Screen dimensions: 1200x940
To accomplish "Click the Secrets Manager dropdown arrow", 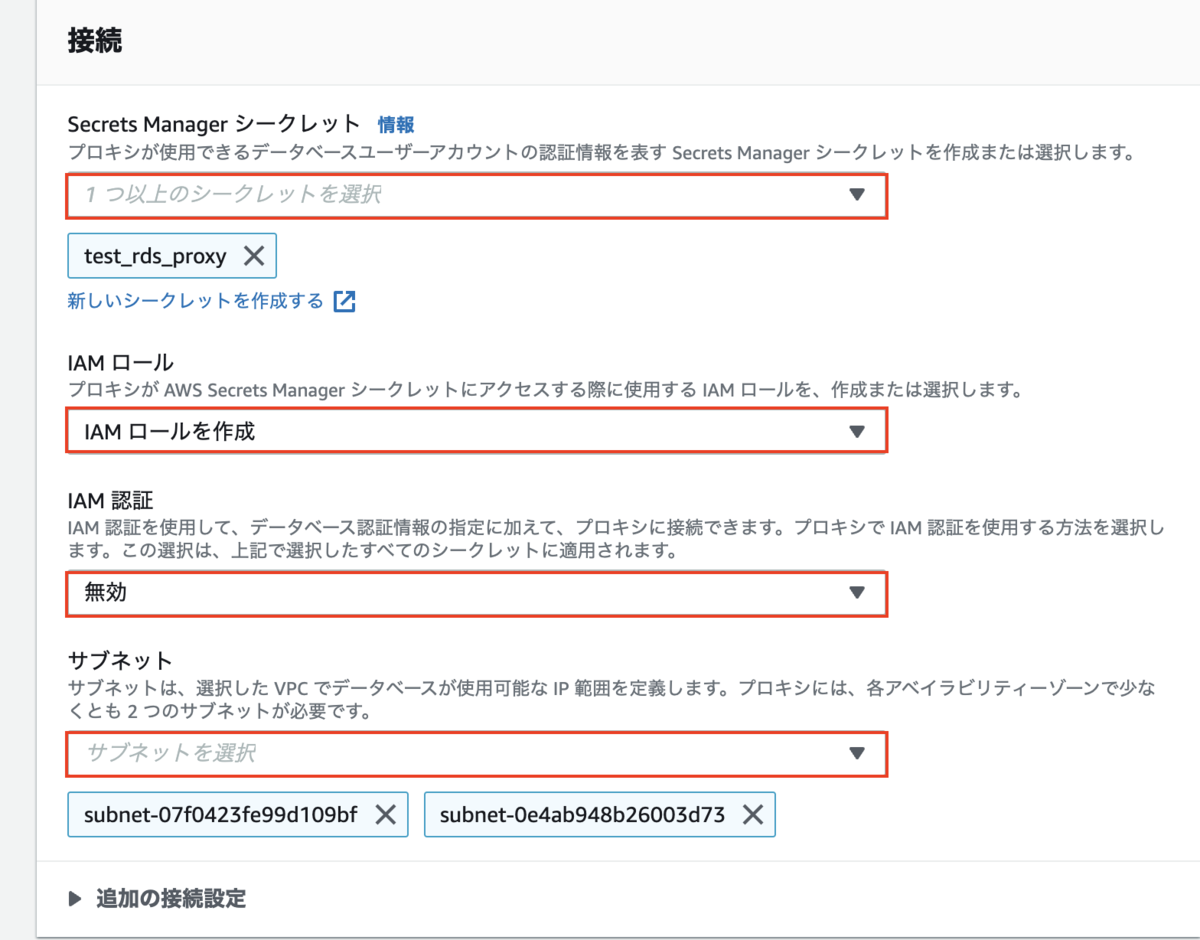I will pyautogui.click(x=857, y=196).
